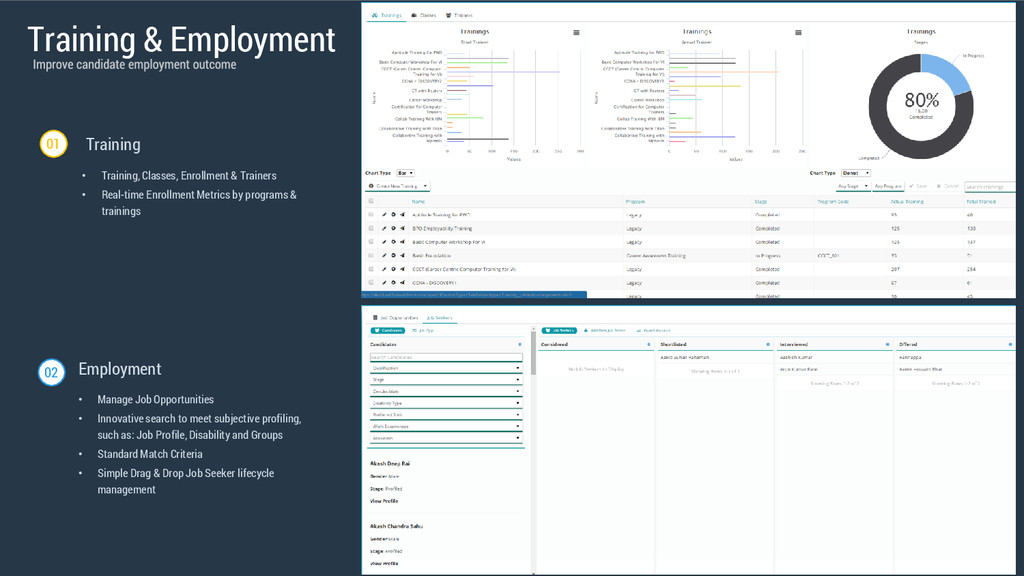Click send icon for BPO Employability Training
The height and width of the screenshot is (576, 1024).
[x=402, y=229]
